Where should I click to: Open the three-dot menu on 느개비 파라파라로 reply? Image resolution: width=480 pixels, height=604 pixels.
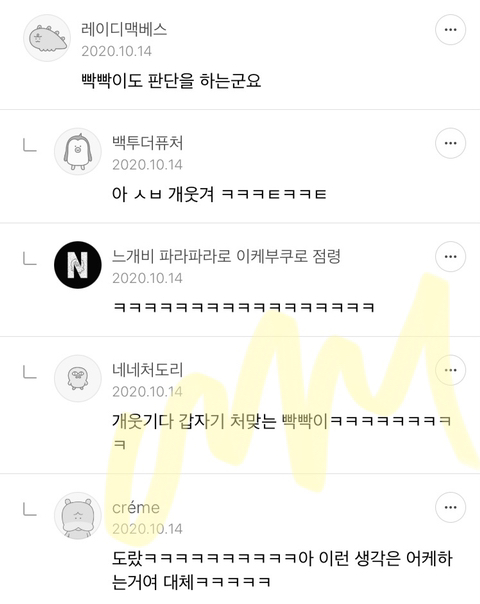pyautogui.click(x=450, y=257)
